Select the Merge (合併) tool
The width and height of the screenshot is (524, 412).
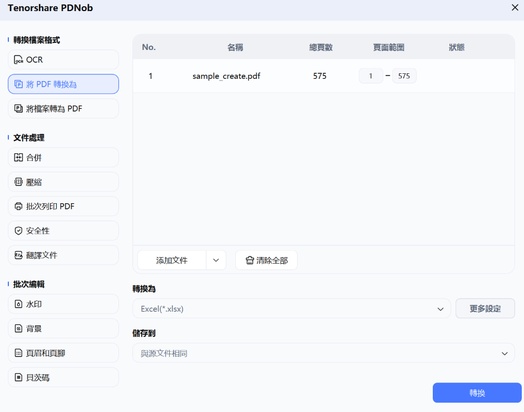click(x=63, y=157)
